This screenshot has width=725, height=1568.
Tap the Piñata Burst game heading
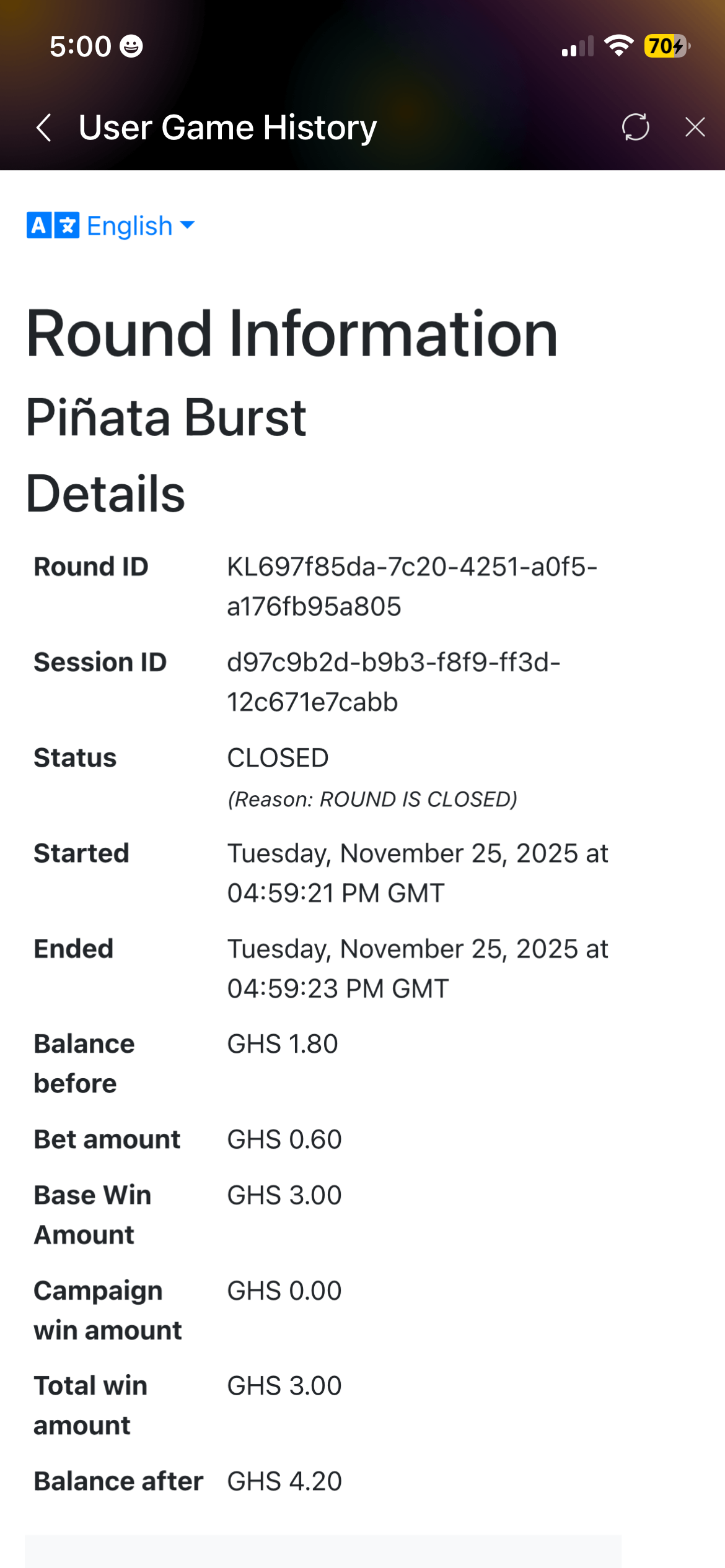tap(166, 418)
